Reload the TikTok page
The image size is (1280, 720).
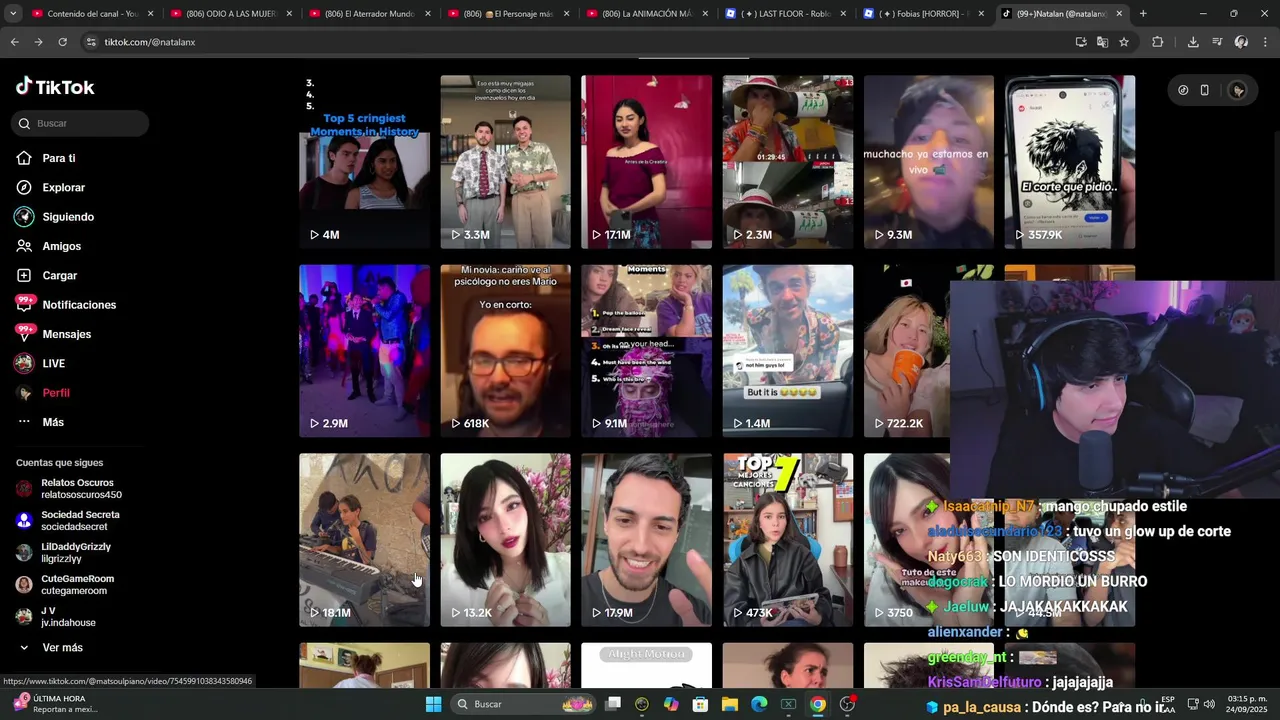[62, 42]
